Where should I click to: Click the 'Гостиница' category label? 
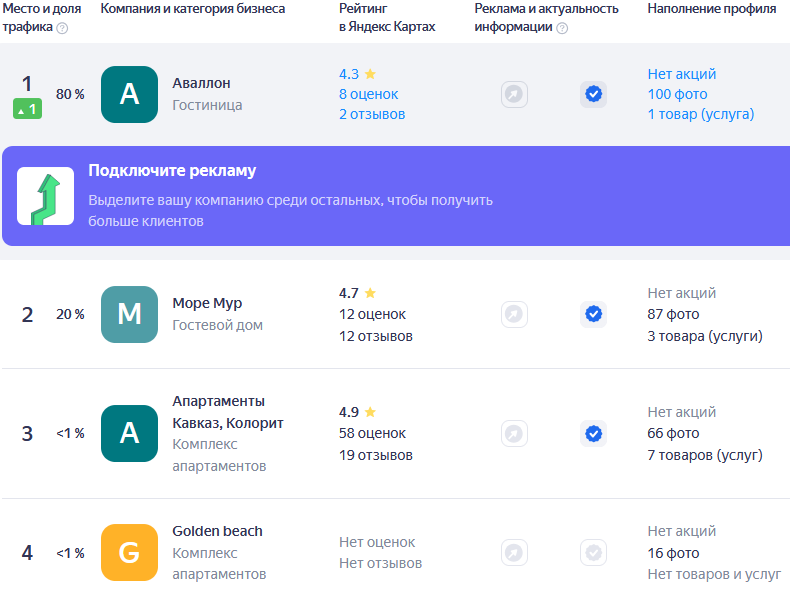click(x=207, y=105)
